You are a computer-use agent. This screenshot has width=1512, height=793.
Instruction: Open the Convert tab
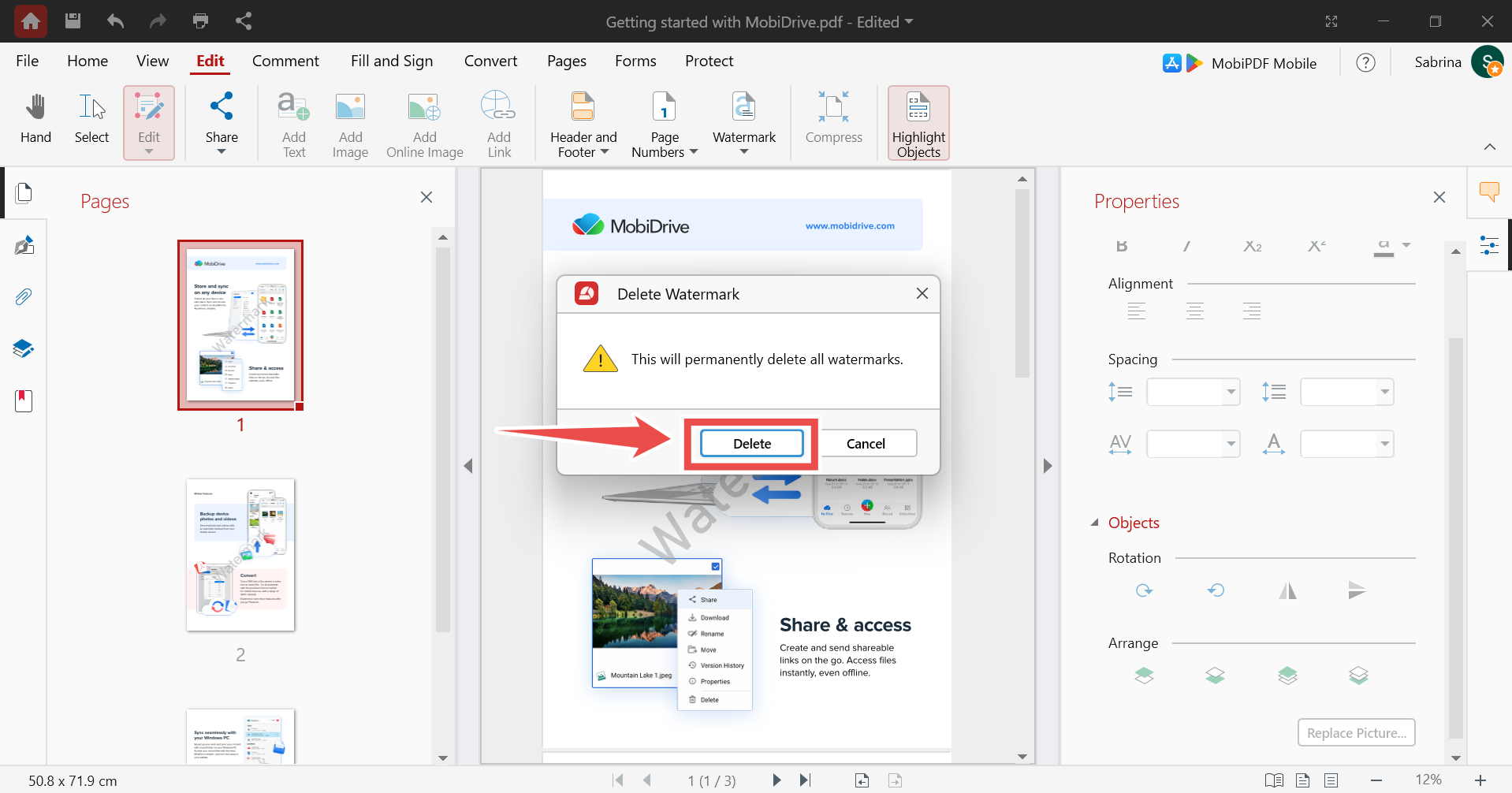tap(490, 61)
